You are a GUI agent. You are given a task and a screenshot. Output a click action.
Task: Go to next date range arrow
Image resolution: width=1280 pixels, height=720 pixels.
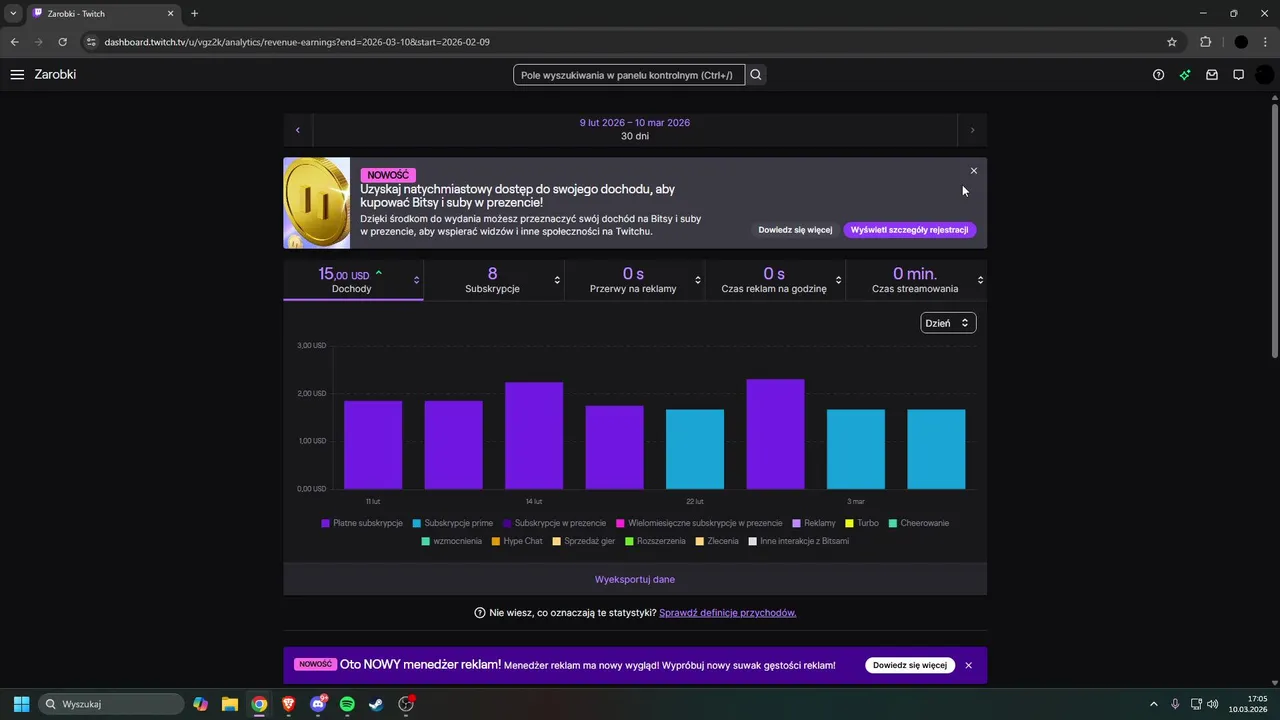(972, 130)
